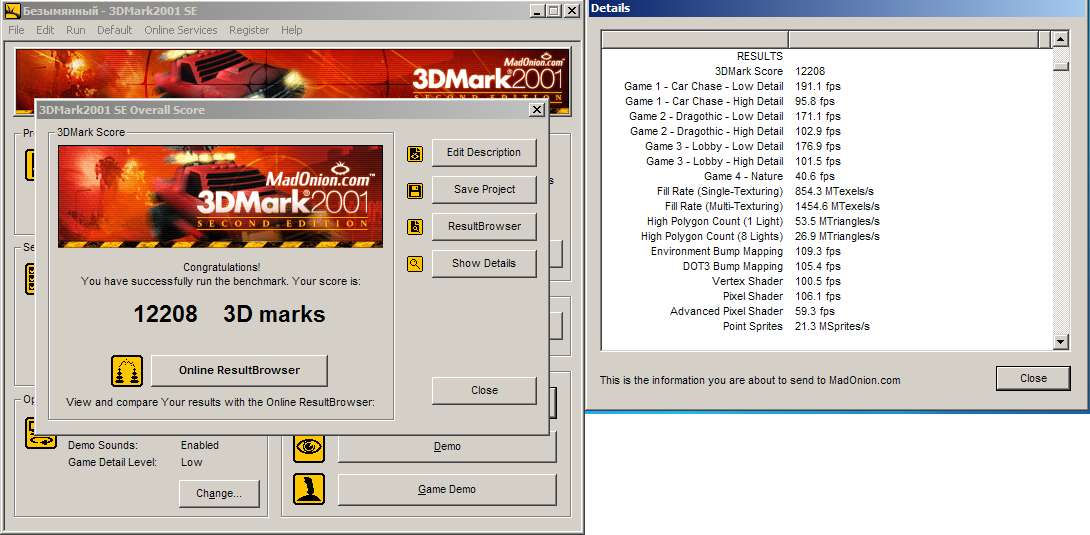The image size is (1090, 535).
Task: Click the Game Demo button
Action: pyautogui.click(x=447, y=490)
